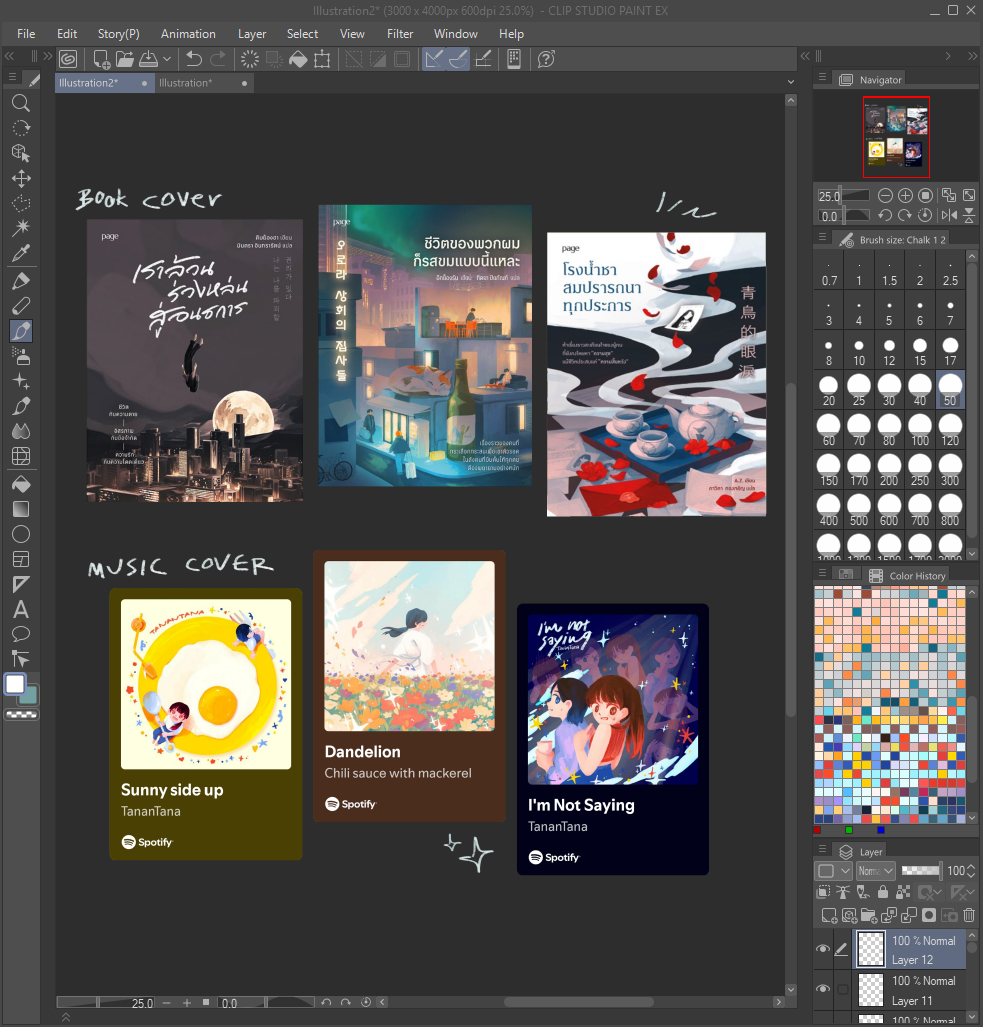Click the layer opacity slider
This screenshot has width=983, height=1027.
point(920,870)
